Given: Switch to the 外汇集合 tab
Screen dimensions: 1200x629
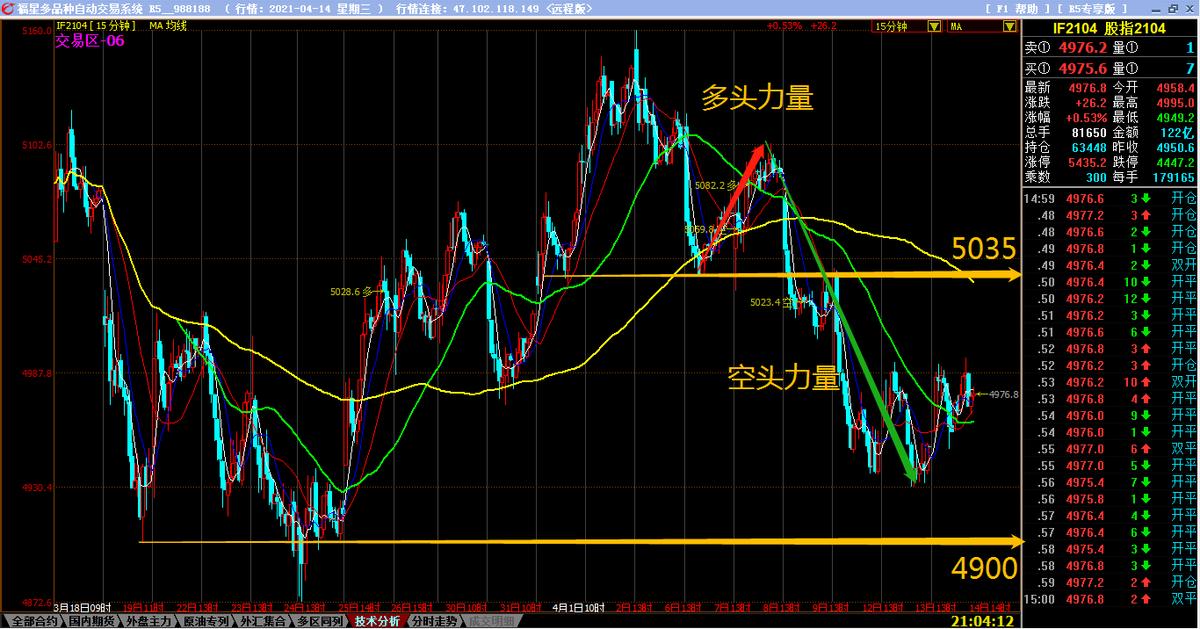Looking at the screenshot, I should coord(263,621).
